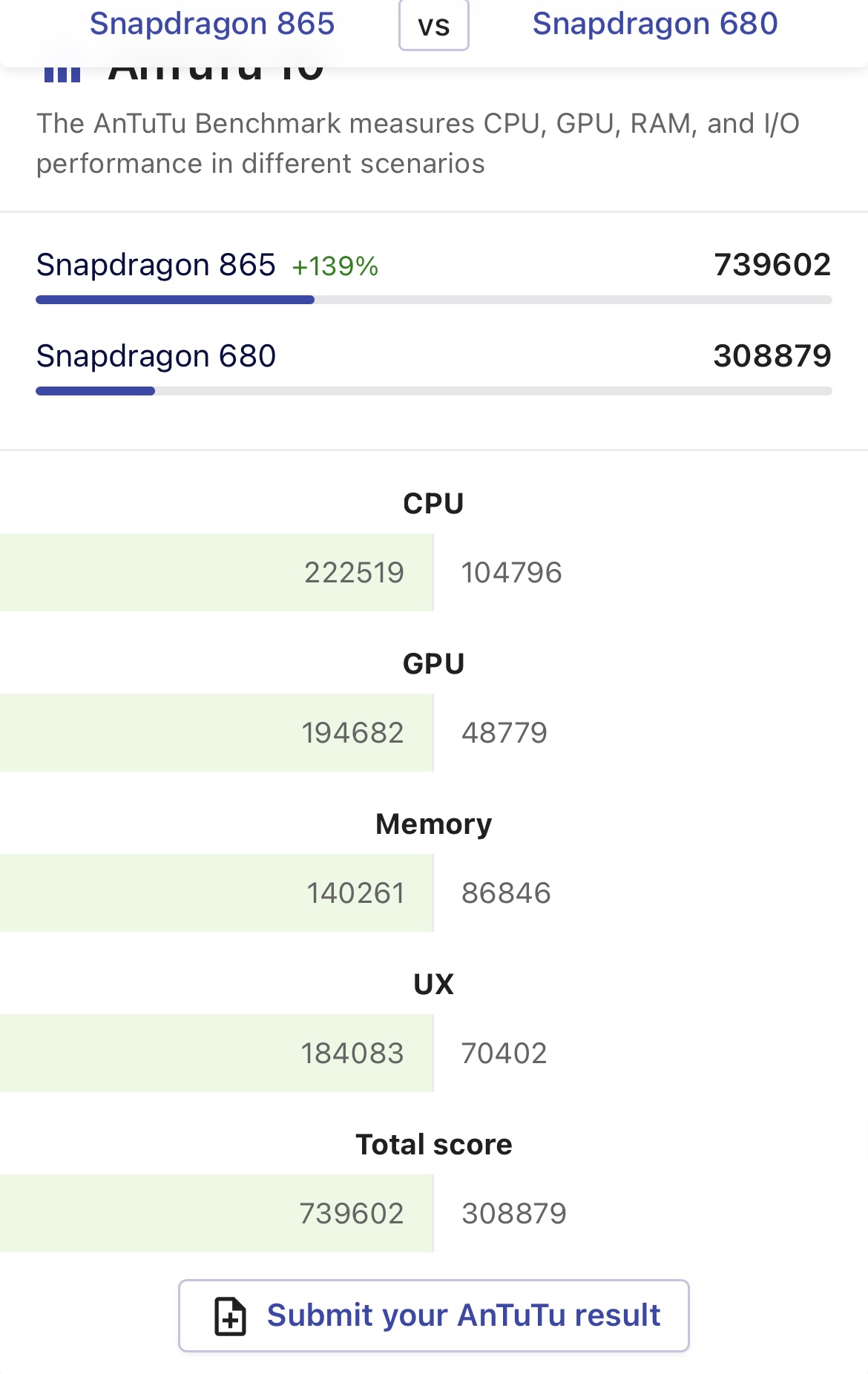Click the 739602 score beside Snapdragon 865

tap(772, 265)
